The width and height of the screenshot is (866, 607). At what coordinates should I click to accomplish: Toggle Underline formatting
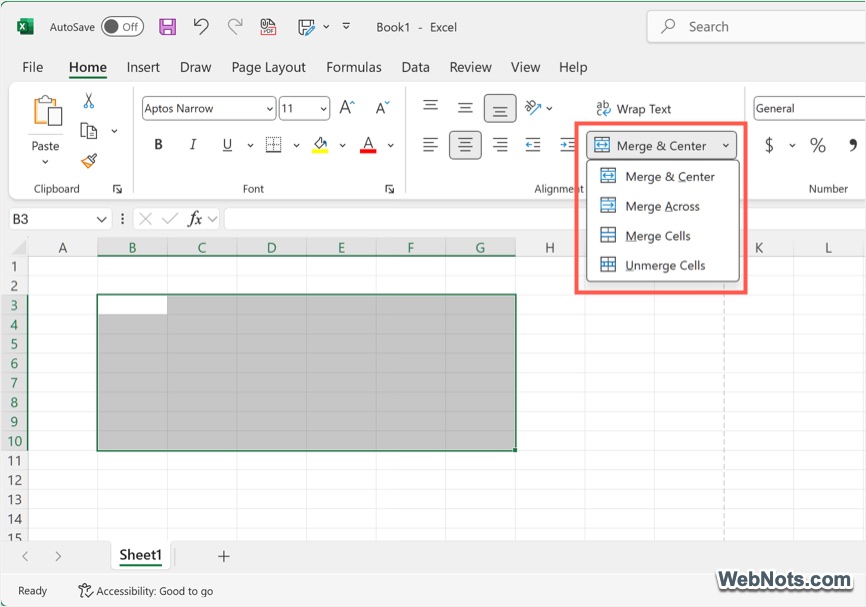pyautogui.click(x=227, y=145)
